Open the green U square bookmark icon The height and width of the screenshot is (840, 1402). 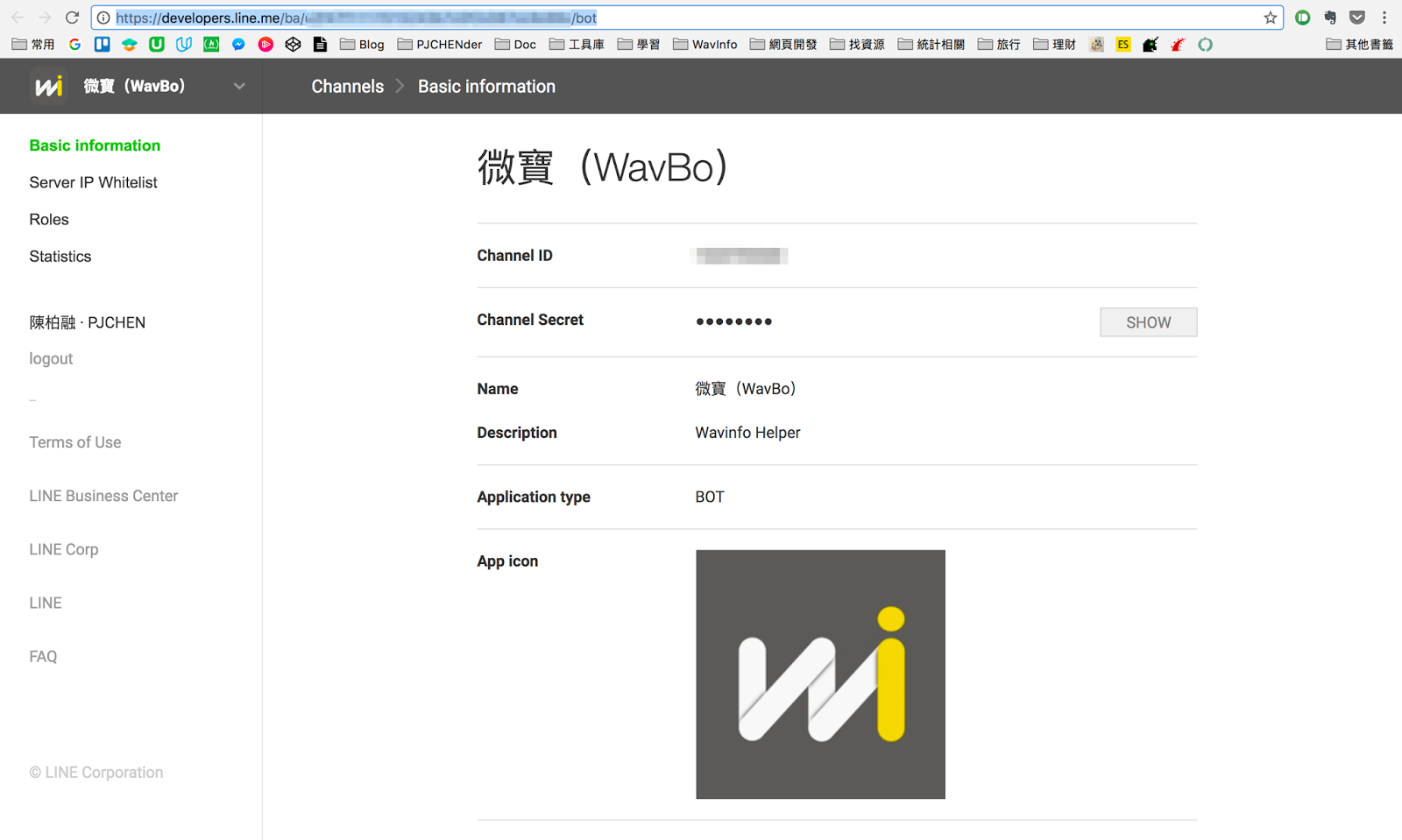[157, 44]
